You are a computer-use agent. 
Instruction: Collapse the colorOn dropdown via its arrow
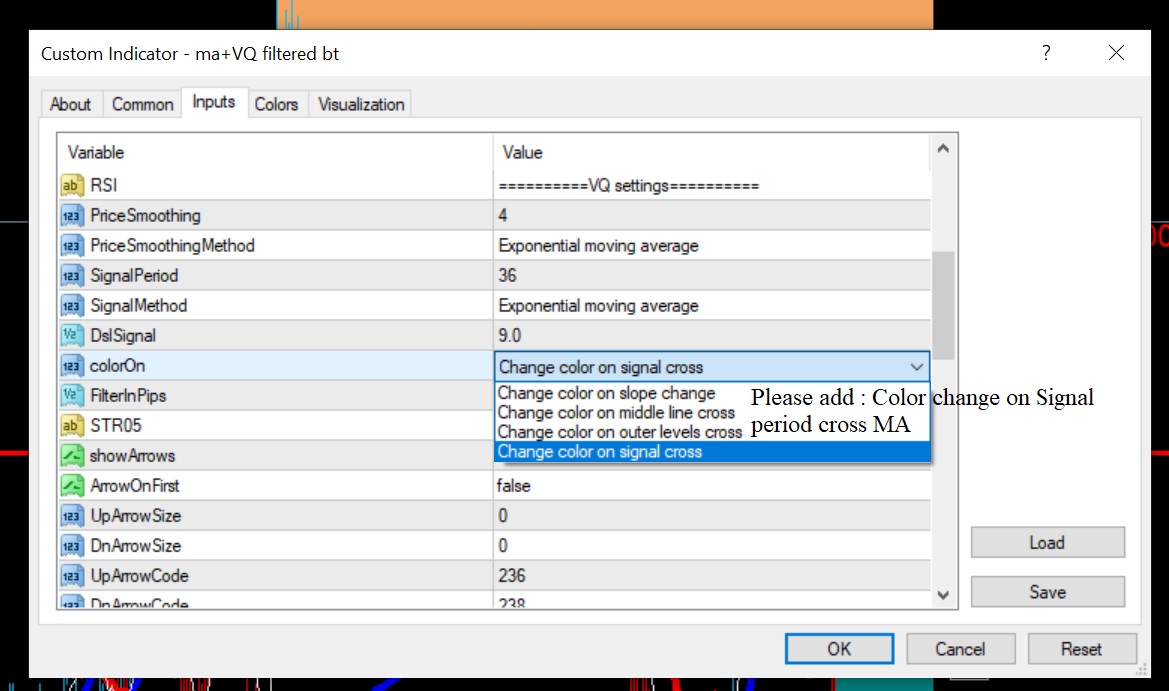coord(916,367)
